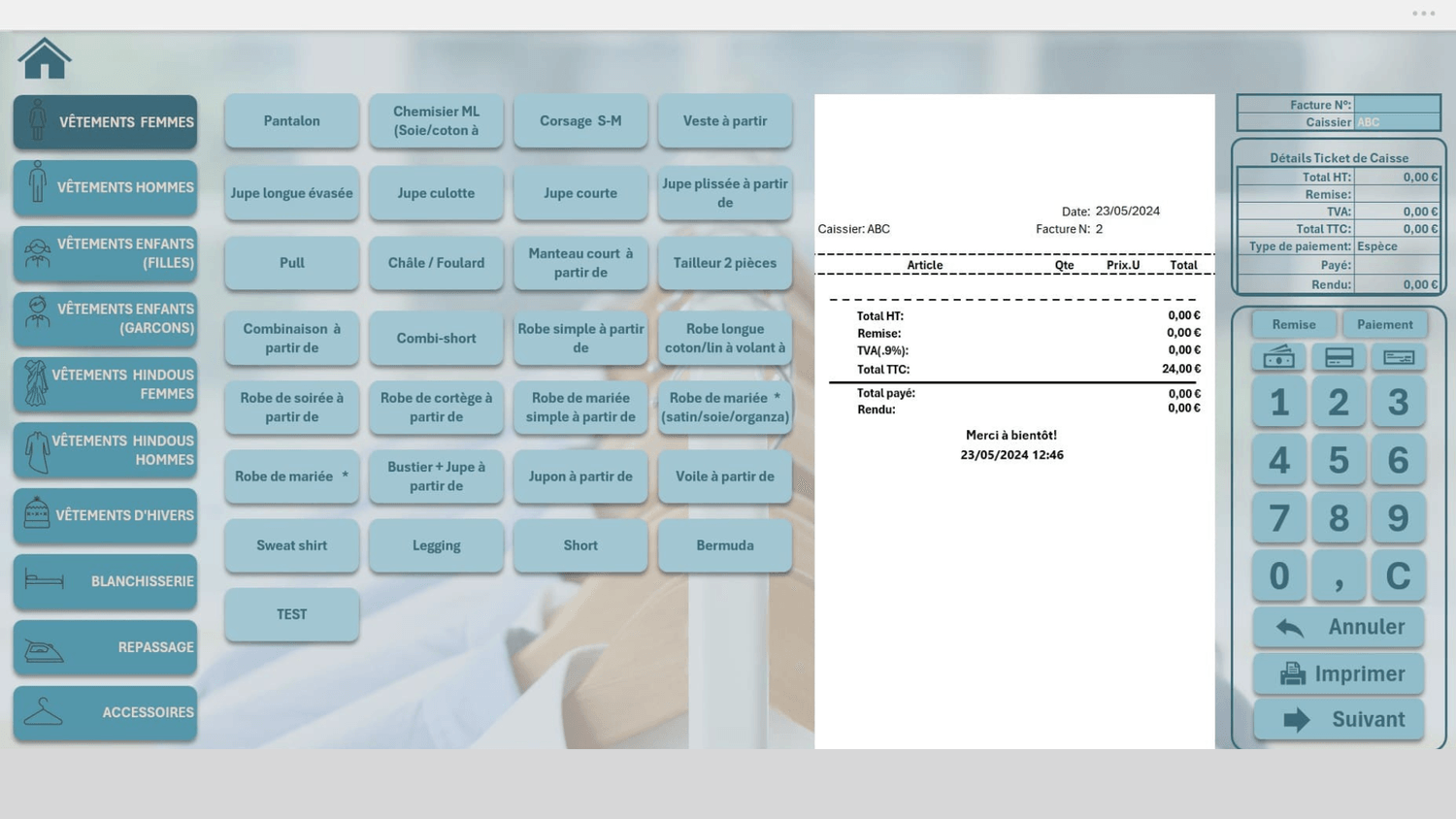Add Bustier + Jupe à partir de

[436, 476]
